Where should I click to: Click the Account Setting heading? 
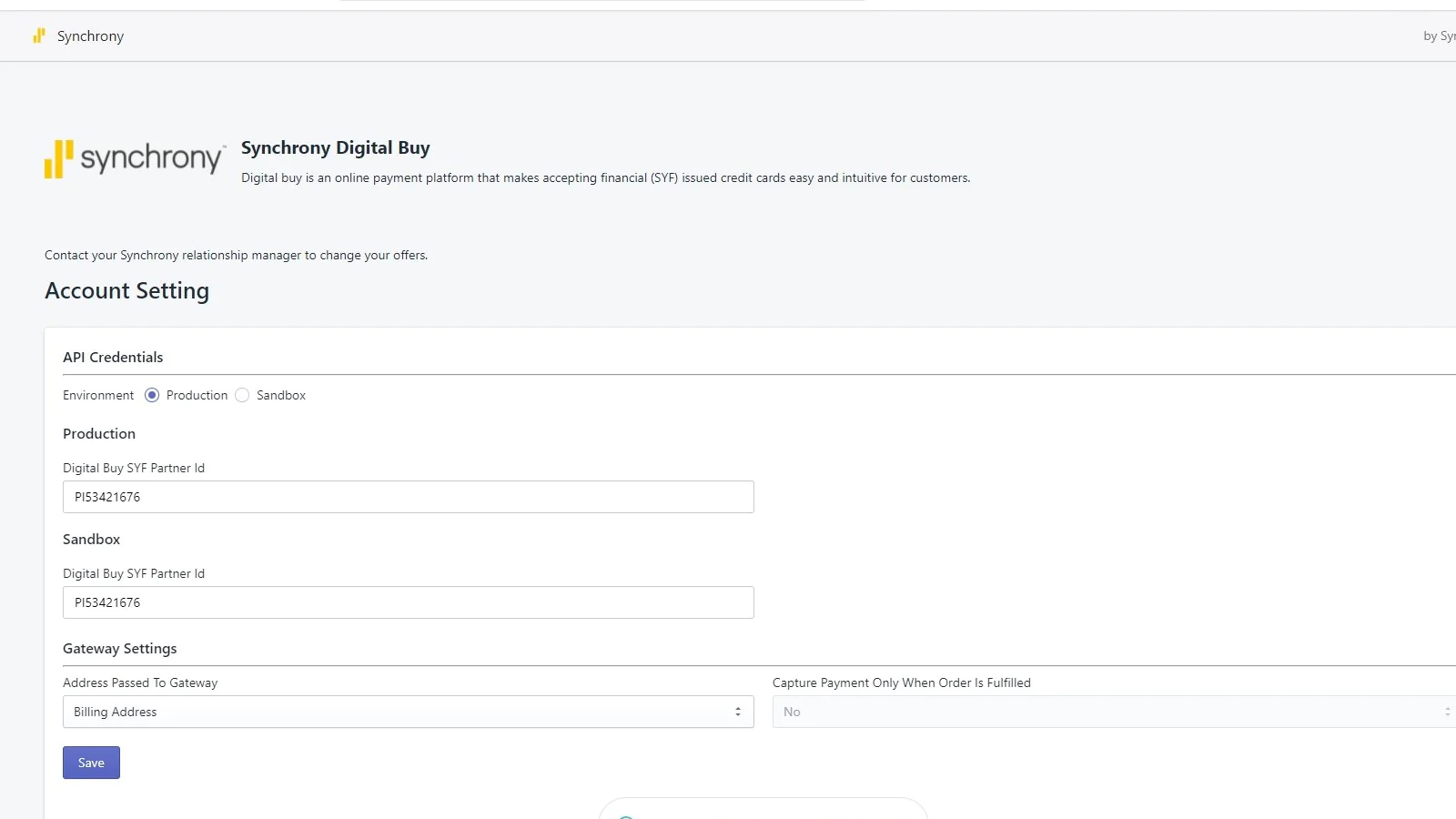point(126,290)
